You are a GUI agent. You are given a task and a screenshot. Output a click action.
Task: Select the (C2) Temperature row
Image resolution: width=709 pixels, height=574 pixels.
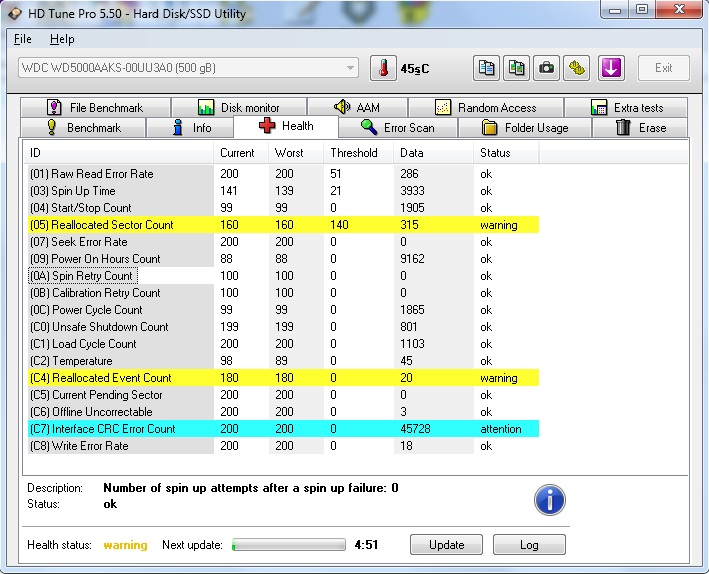[x=284, y=361]
